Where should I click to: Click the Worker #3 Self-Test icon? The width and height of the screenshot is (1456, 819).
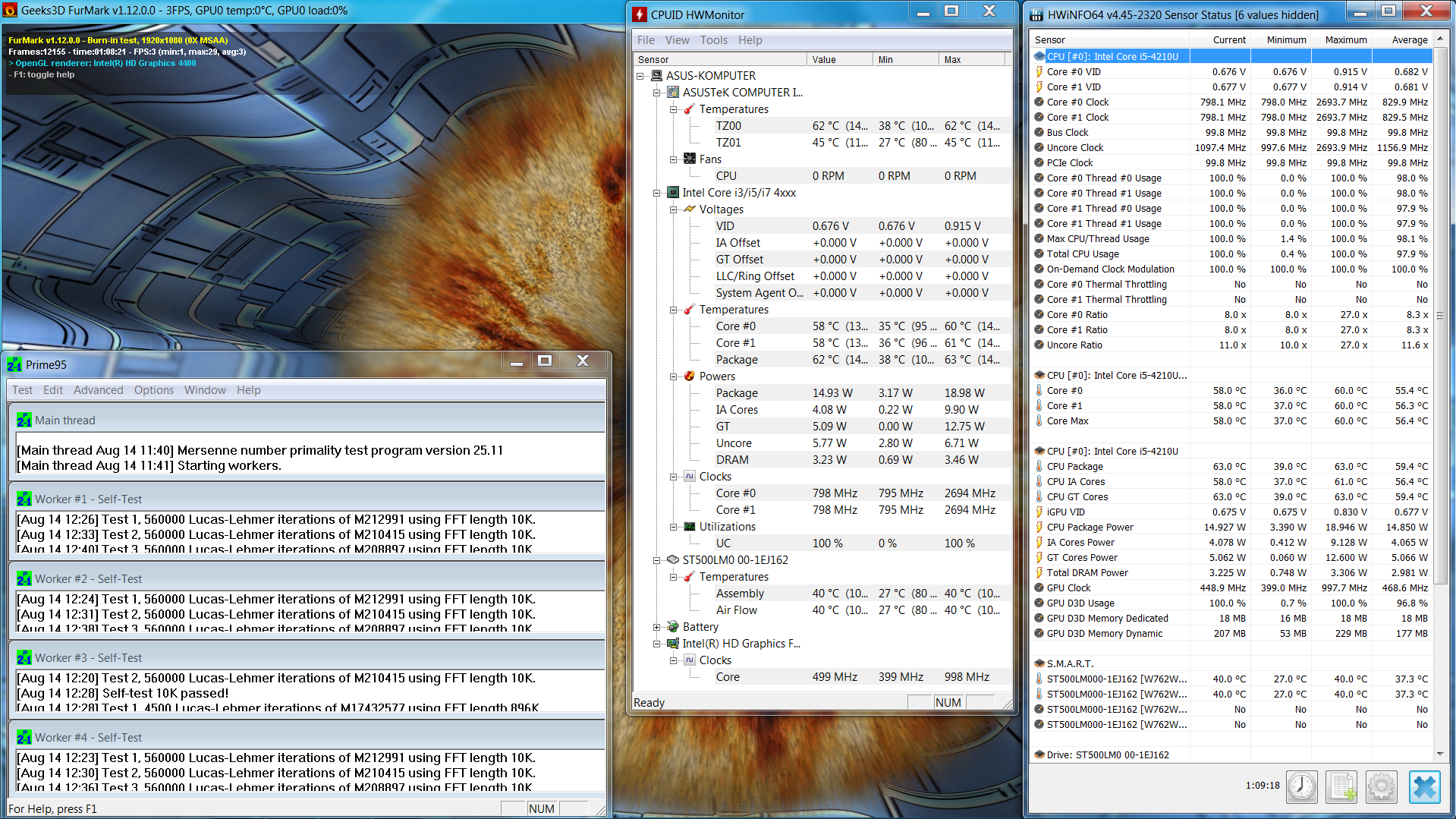[x=24, y=658]
